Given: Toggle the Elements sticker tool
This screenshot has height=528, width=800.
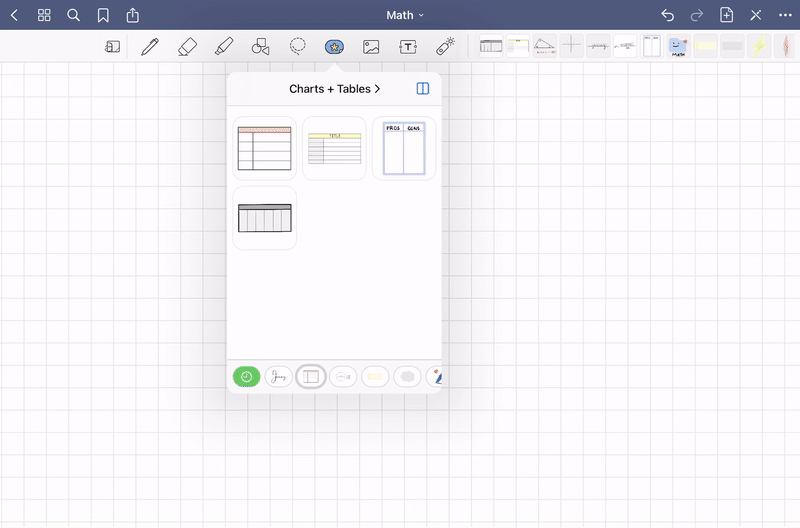Looking at the screenshot, I should pyautogui.click(x=334, y=46).
